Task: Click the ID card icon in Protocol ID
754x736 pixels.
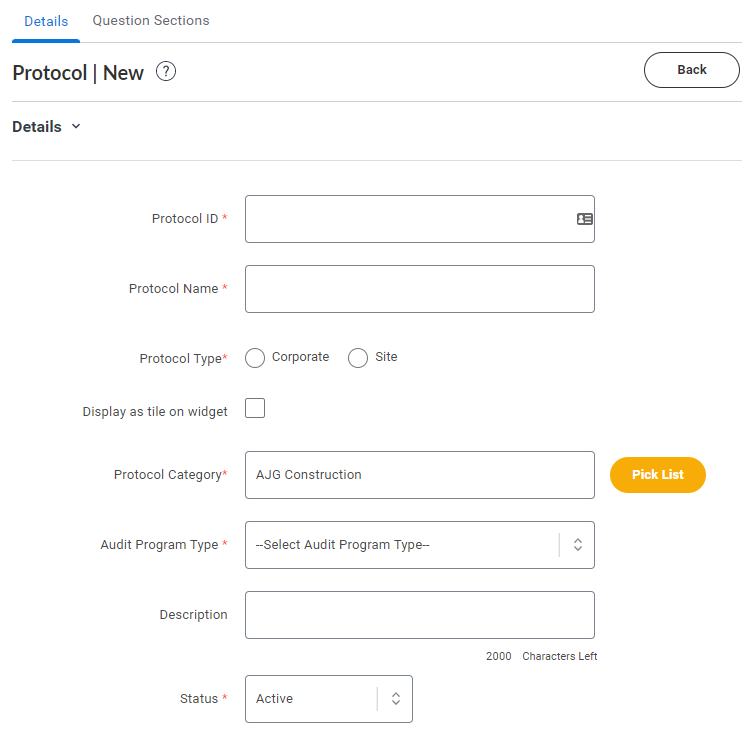Action: [x=584, y=219]
